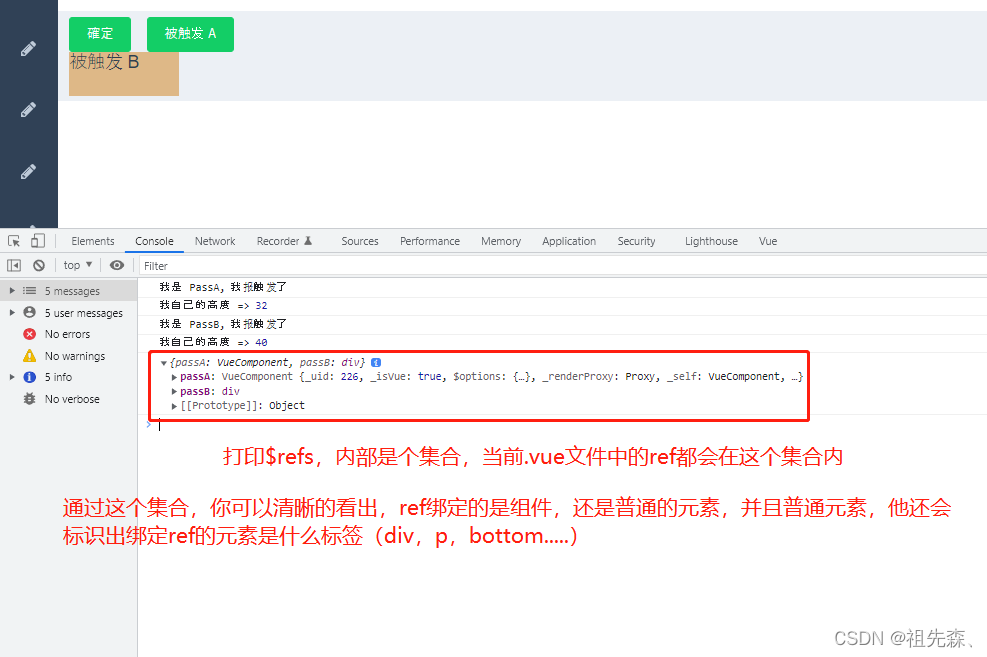987x657 pixels.
Task: Open the Lighthouse tab
Action: tap(711, 241)
